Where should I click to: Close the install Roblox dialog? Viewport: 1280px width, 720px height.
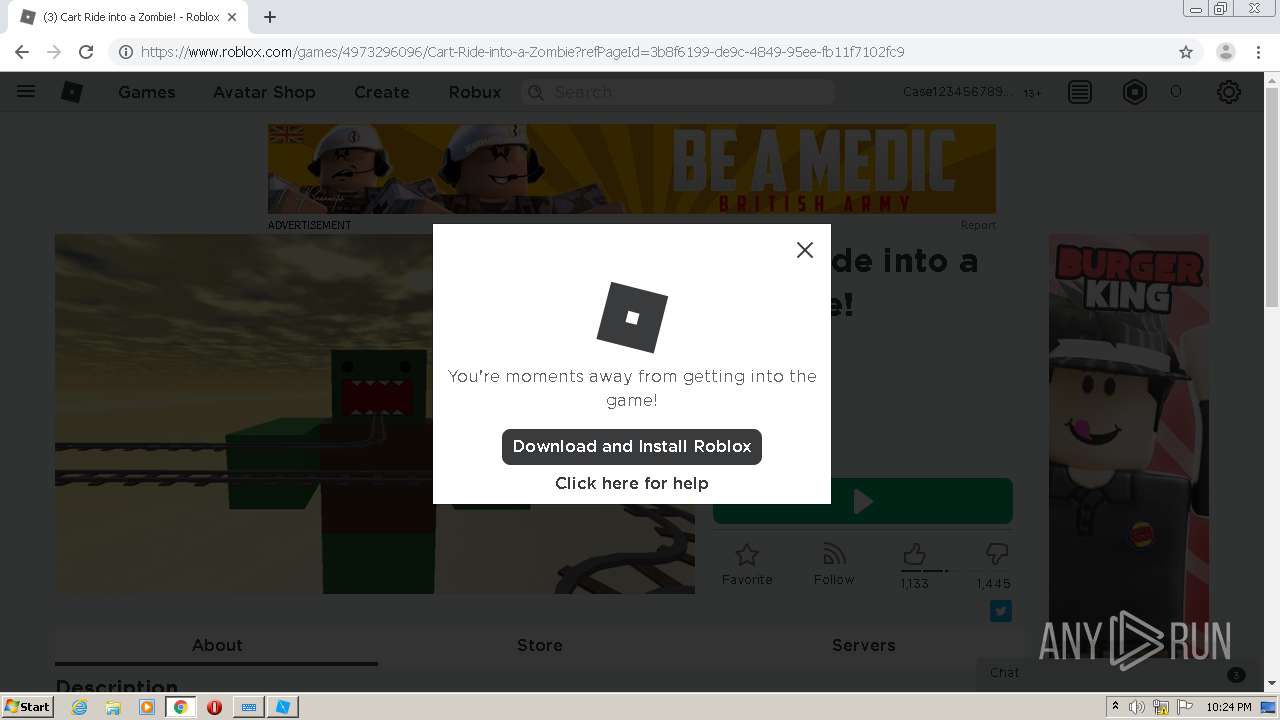point(805,250)
